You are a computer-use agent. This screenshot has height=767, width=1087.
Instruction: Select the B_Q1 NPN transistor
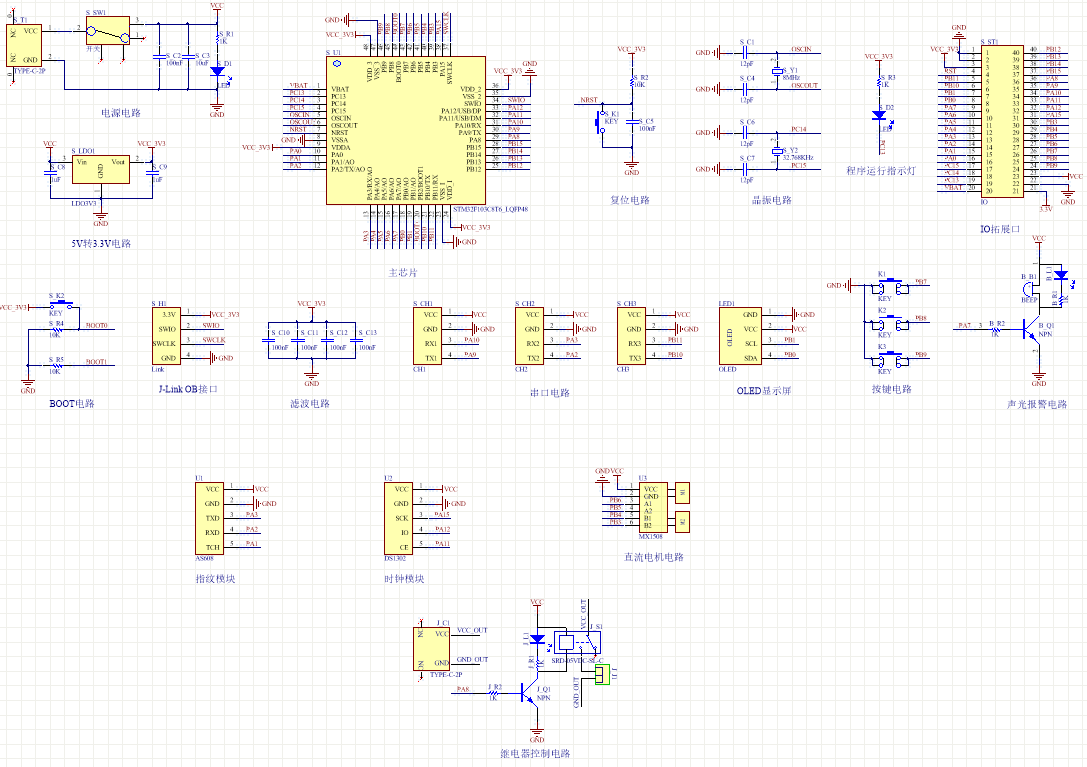[1031, 329]
